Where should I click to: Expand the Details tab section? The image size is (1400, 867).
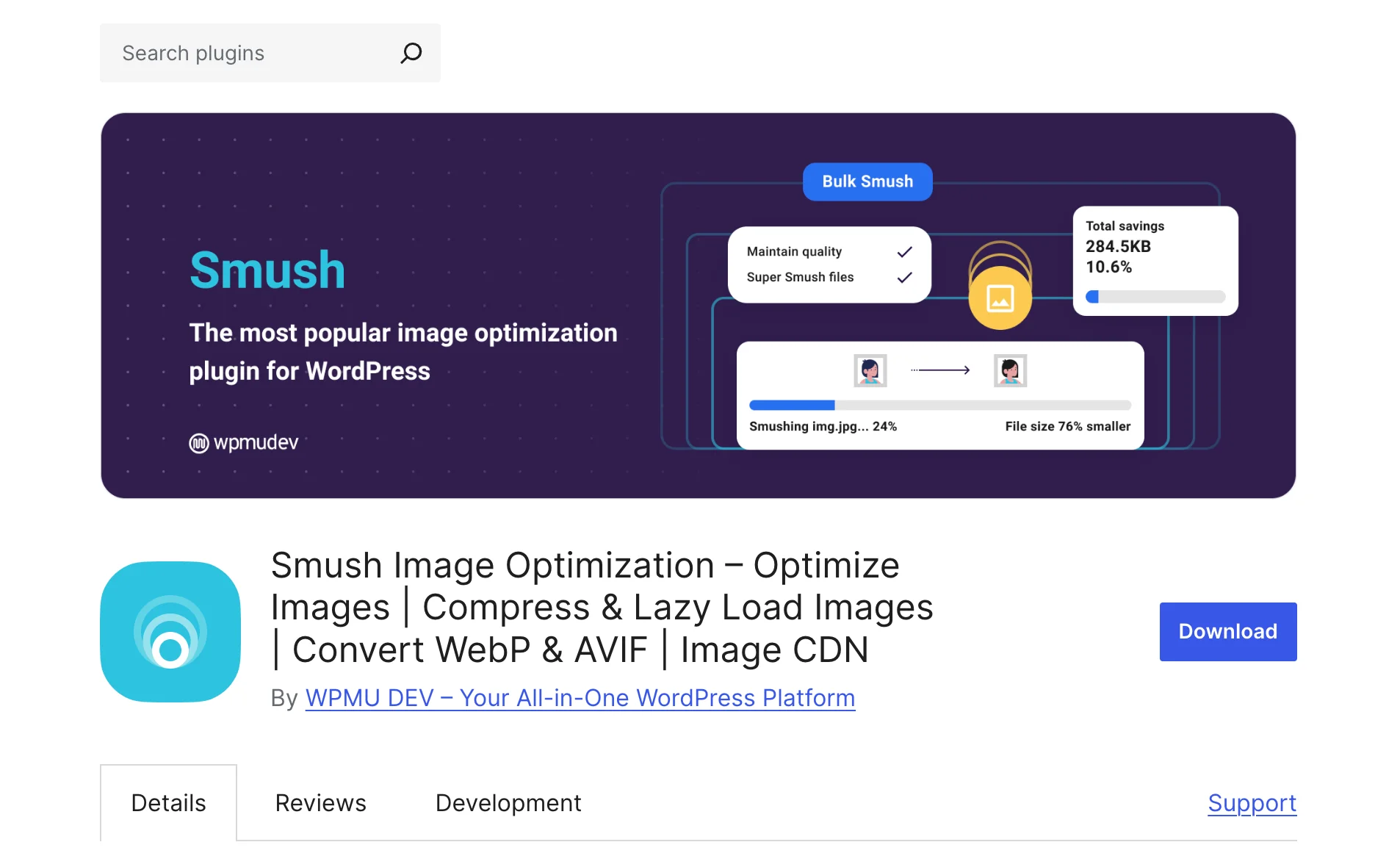(168, 802)
